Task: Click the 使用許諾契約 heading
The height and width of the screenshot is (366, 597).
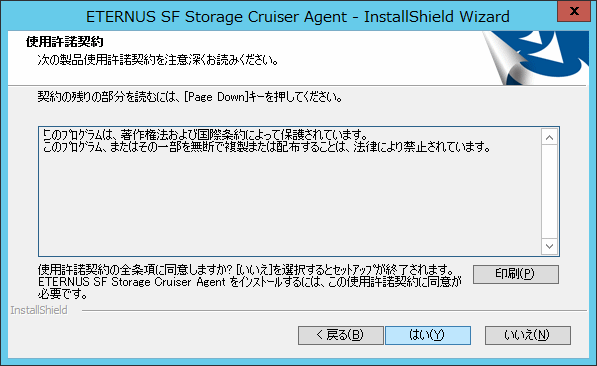Action: tap(65, 42)
